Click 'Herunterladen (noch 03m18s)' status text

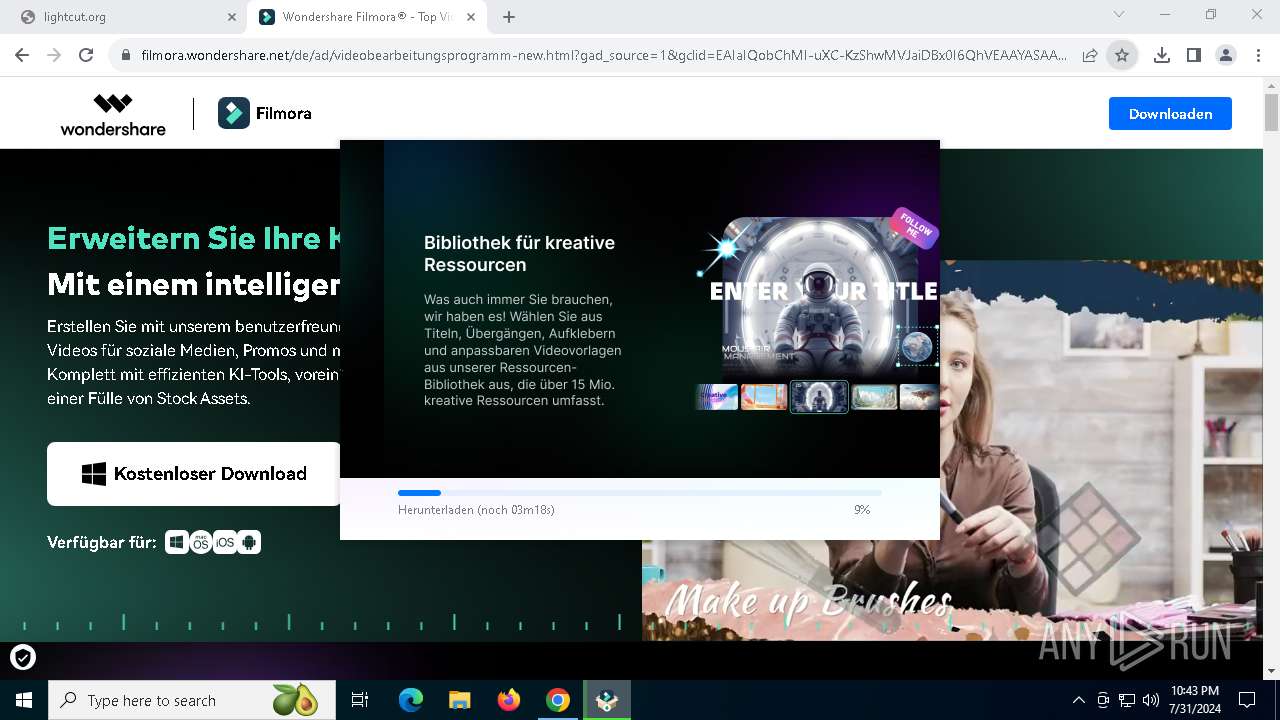click(x=476, y=510)
